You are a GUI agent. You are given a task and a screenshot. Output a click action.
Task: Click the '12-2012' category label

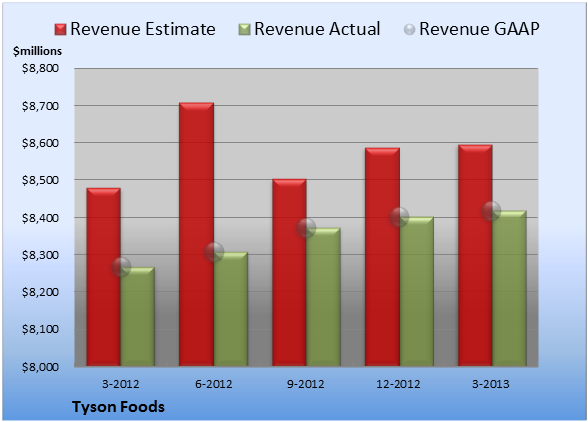[x=398, y=384]
